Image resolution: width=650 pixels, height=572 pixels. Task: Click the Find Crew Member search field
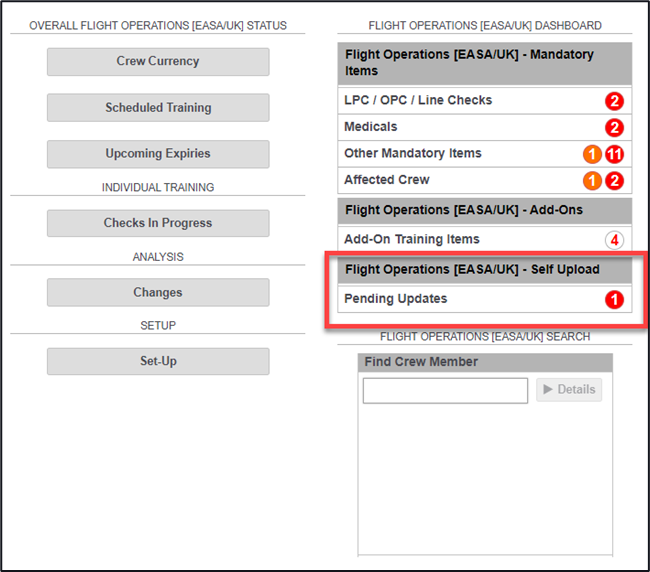click(445, 390)
